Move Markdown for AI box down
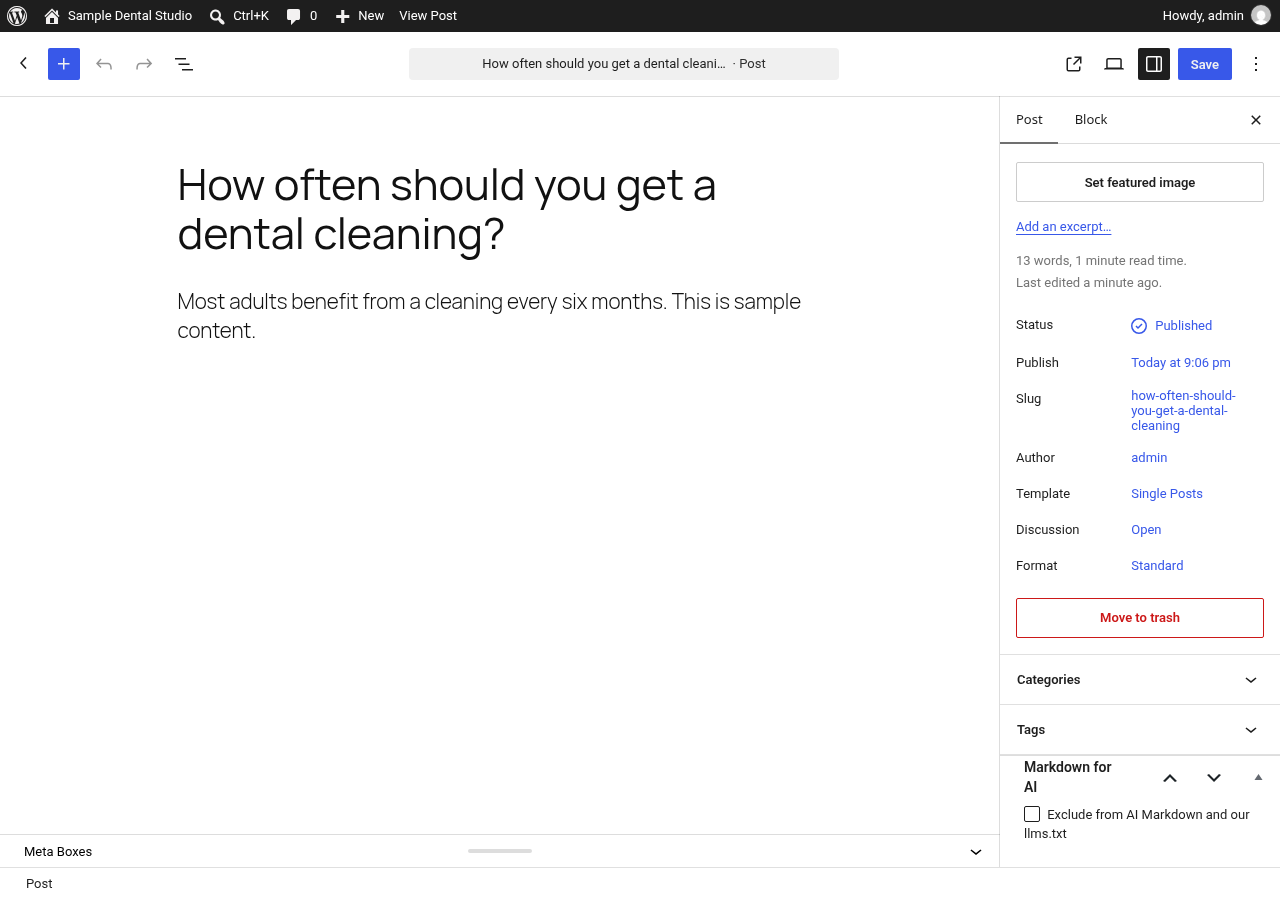Viewport: 1280px width, 900px height. pos(1214,777)
